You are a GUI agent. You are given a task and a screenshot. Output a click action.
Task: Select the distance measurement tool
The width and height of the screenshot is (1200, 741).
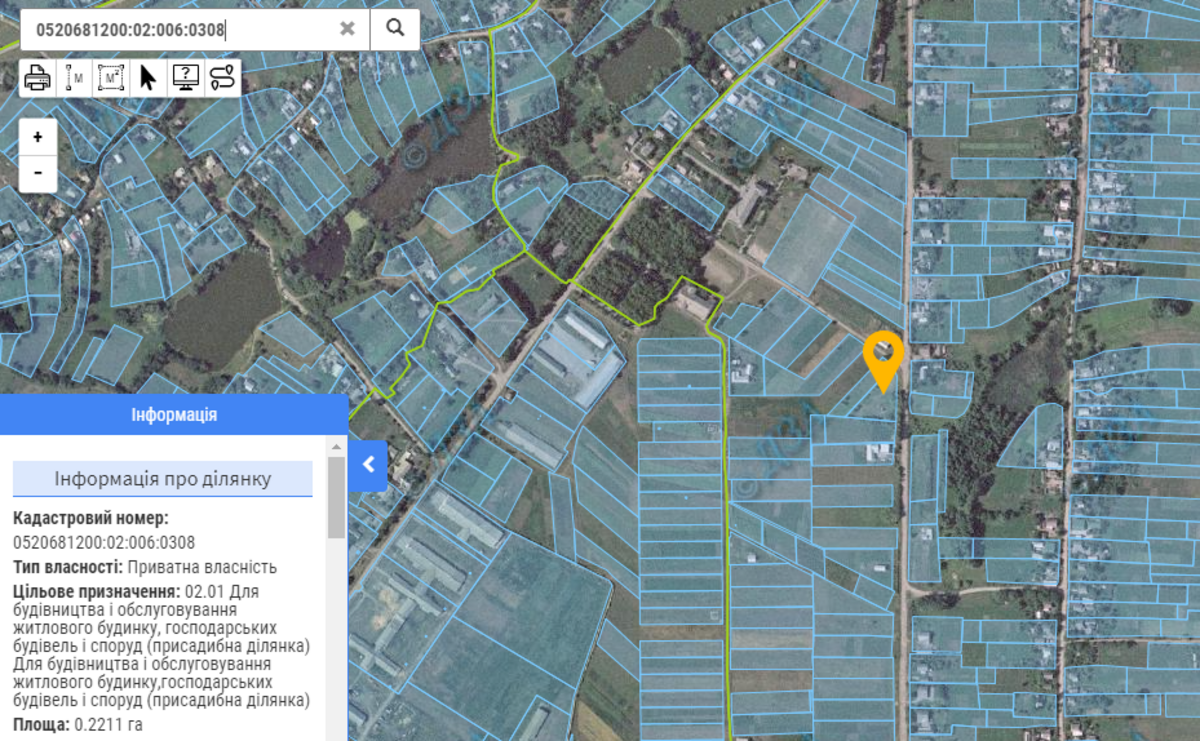click(74, 77)
